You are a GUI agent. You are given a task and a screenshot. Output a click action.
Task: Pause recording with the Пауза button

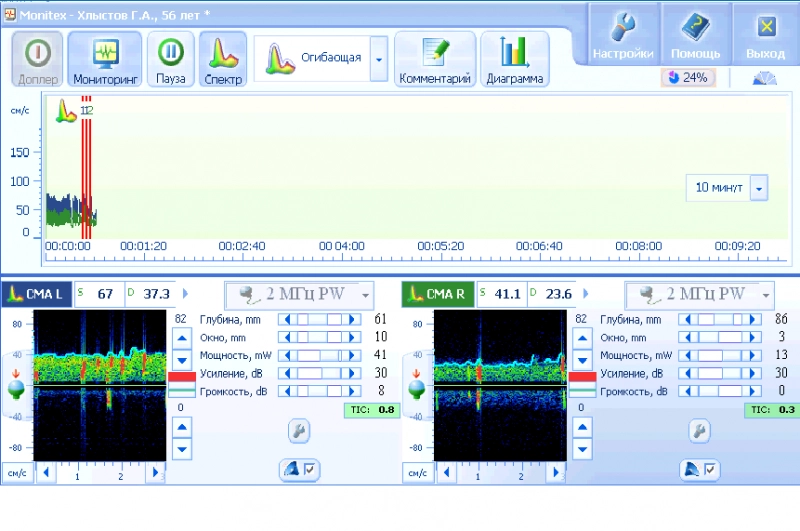pos(171,58)
